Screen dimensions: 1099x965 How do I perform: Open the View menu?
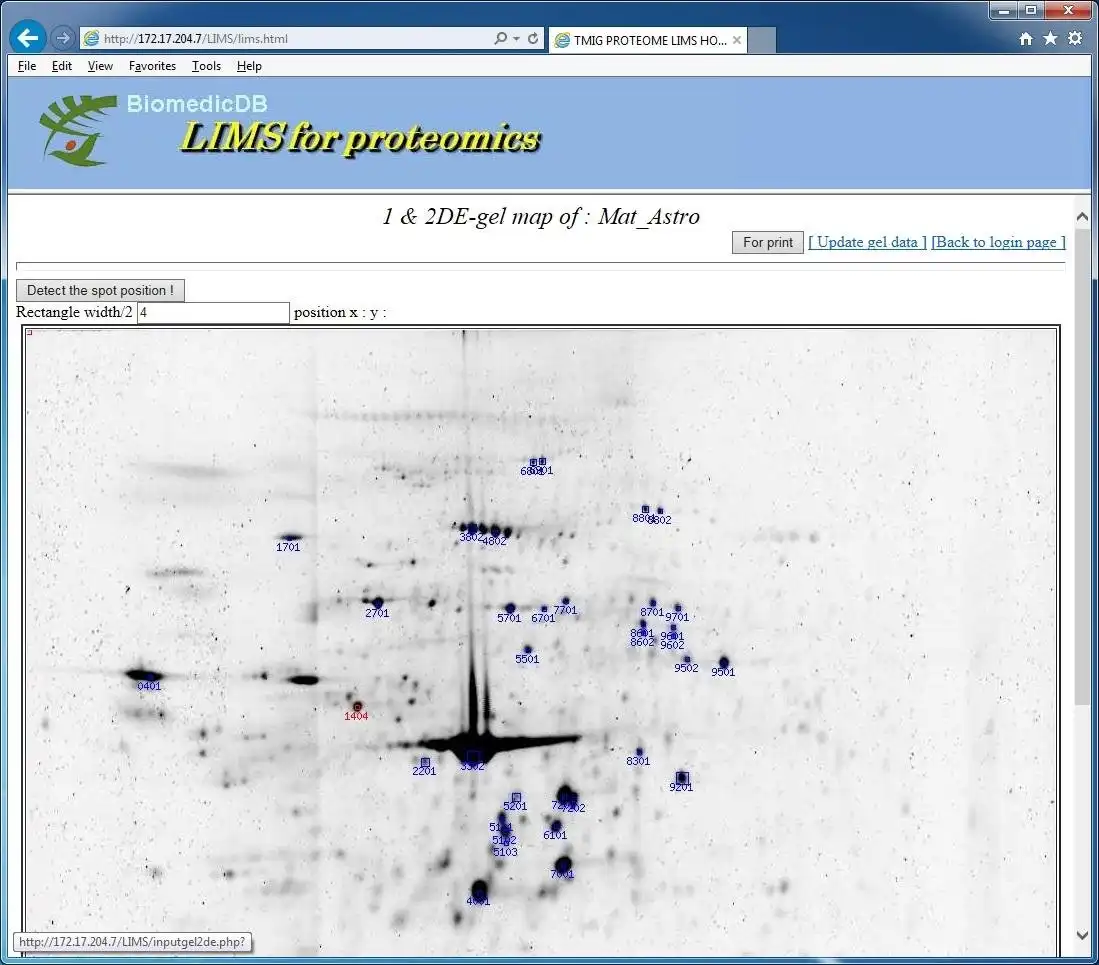(100, 66)
